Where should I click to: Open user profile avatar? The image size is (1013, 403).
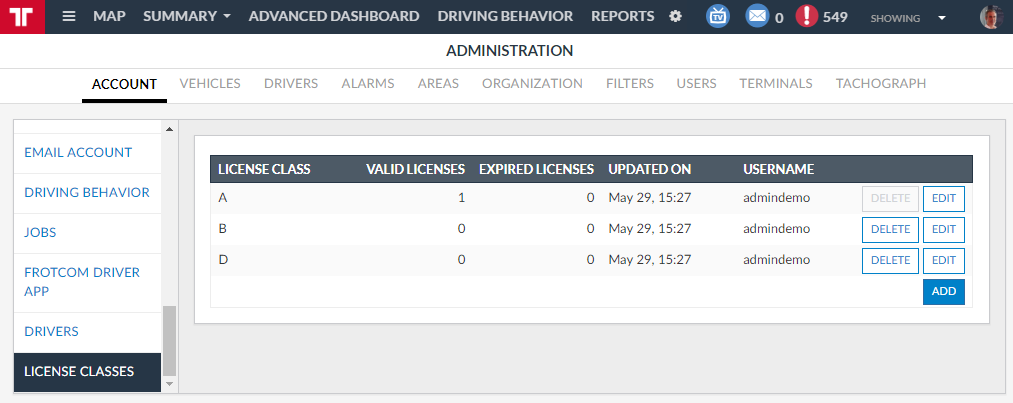(x=990, y=17)
